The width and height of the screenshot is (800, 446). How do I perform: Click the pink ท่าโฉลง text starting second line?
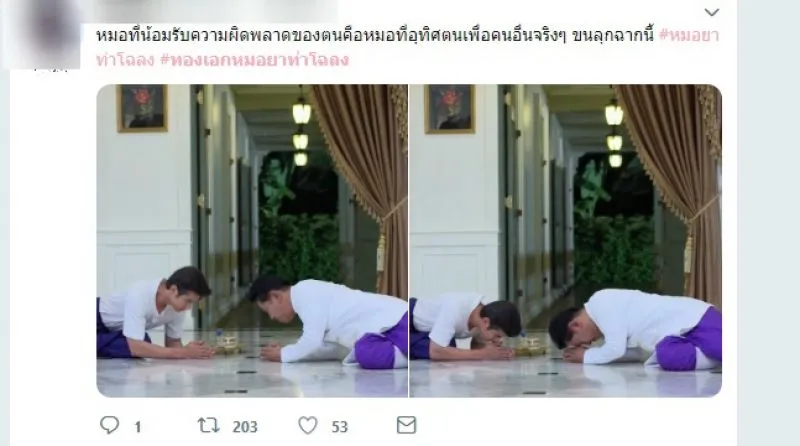(x=125, y=60)
